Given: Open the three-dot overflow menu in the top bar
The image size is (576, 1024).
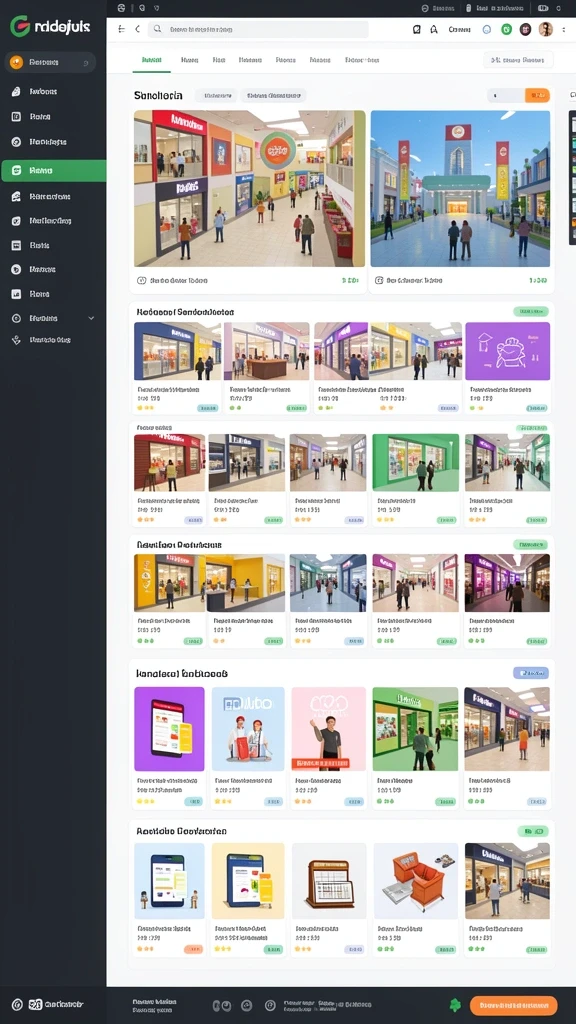Looking at the screenshot, I should pos(564,29).
